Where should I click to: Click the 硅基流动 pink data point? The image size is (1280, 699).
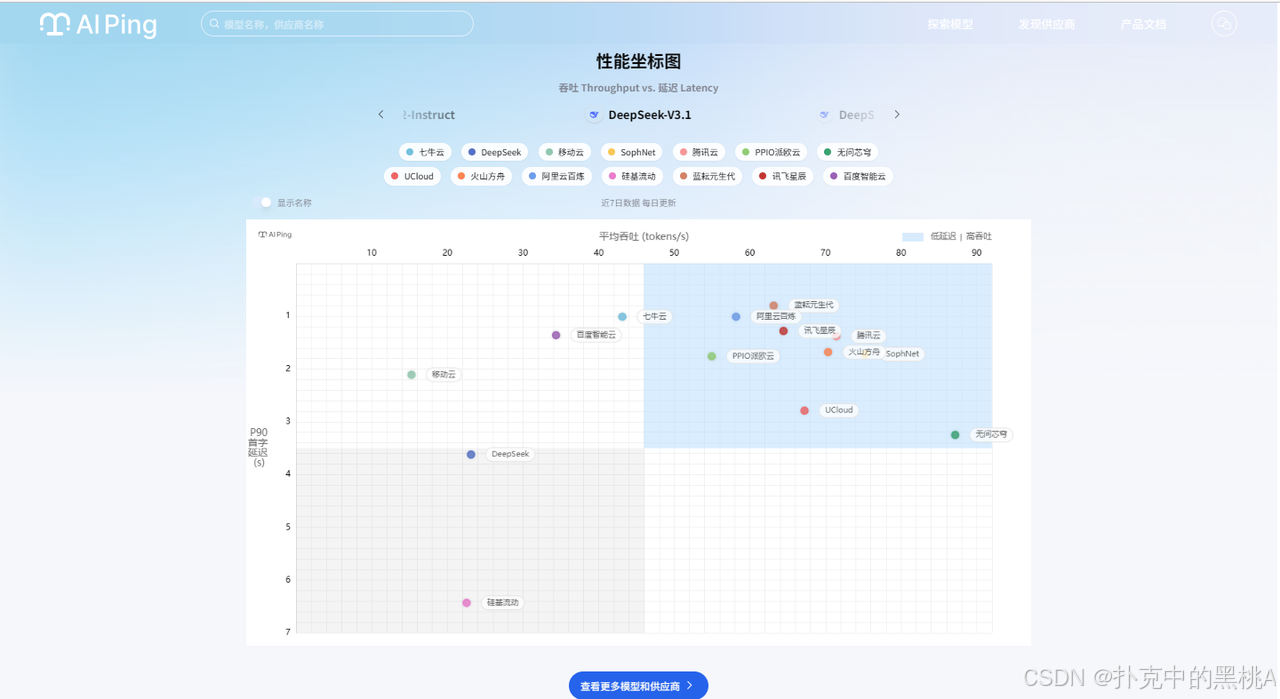(x=467, y=603)
